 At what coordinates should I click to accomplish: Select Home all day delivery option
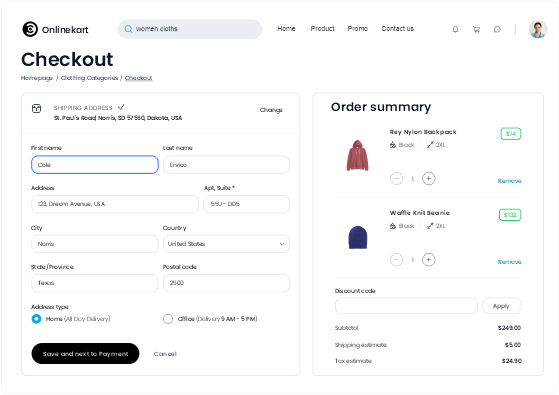[36, 319]
